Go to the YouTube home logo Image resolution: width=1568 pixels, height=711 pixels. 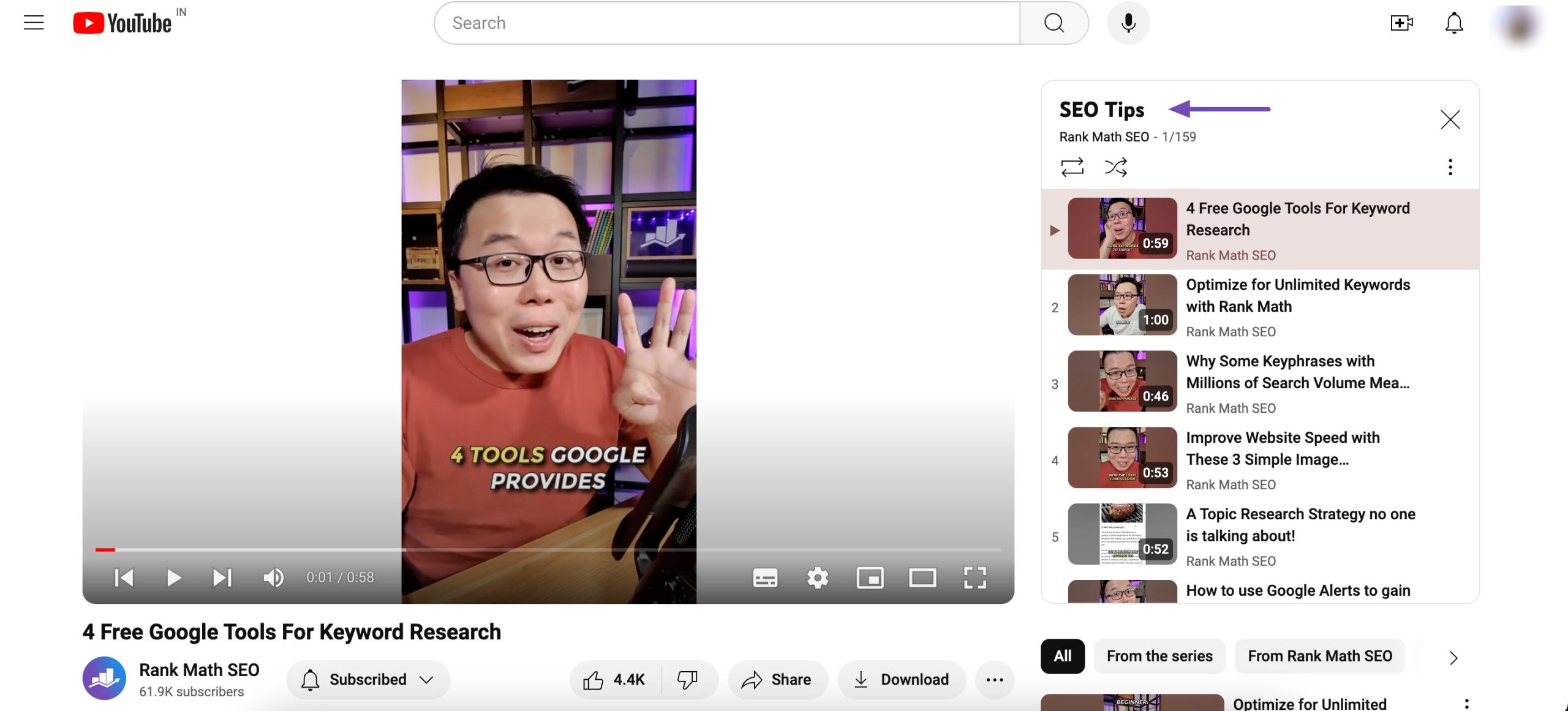point(123,23)
